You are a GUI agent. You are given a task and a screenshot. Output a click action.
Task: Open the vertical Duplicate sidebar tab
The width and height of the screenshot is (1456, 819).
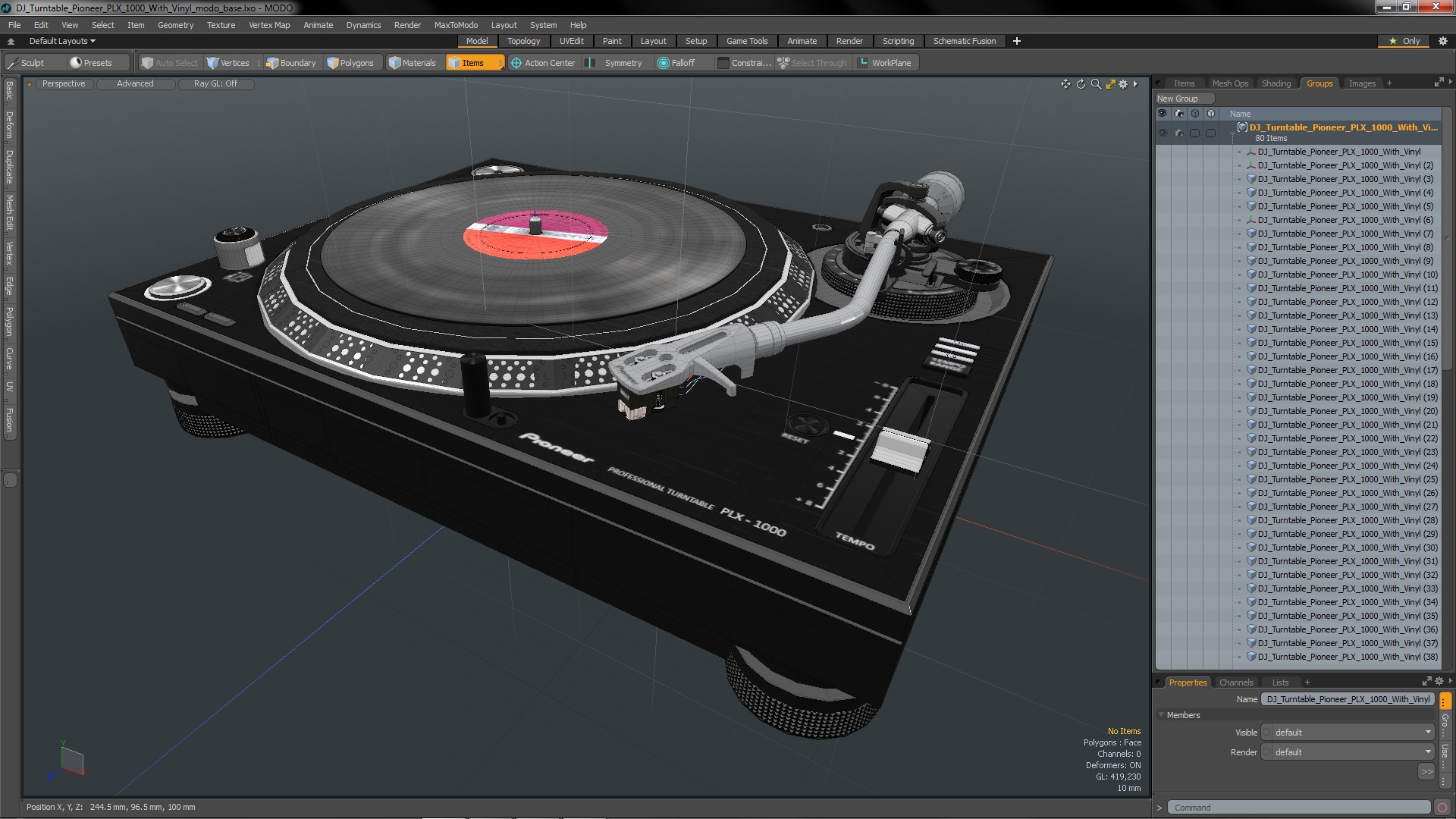click(x=9, y=168)
